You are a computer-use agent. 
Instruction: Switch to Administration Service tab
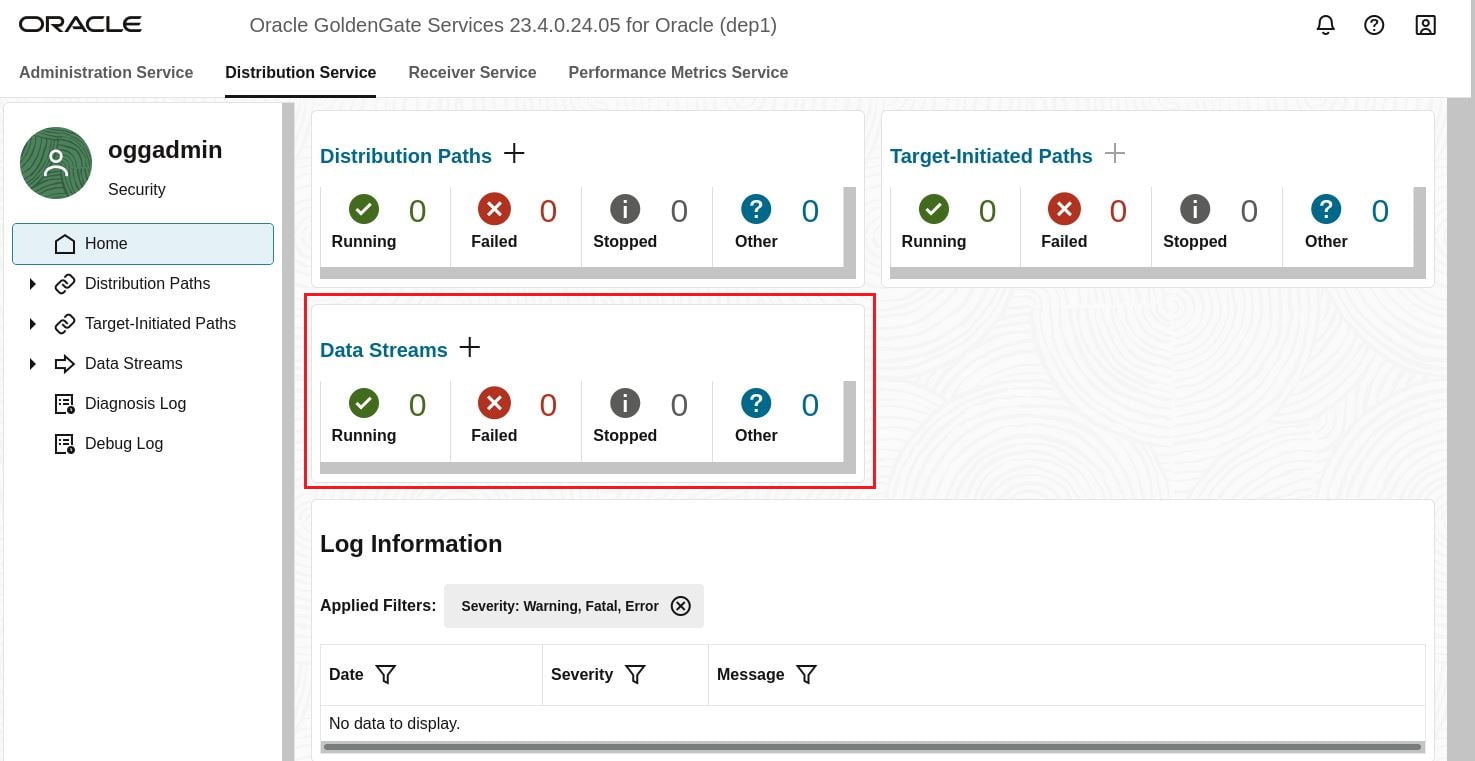point(106,72)
